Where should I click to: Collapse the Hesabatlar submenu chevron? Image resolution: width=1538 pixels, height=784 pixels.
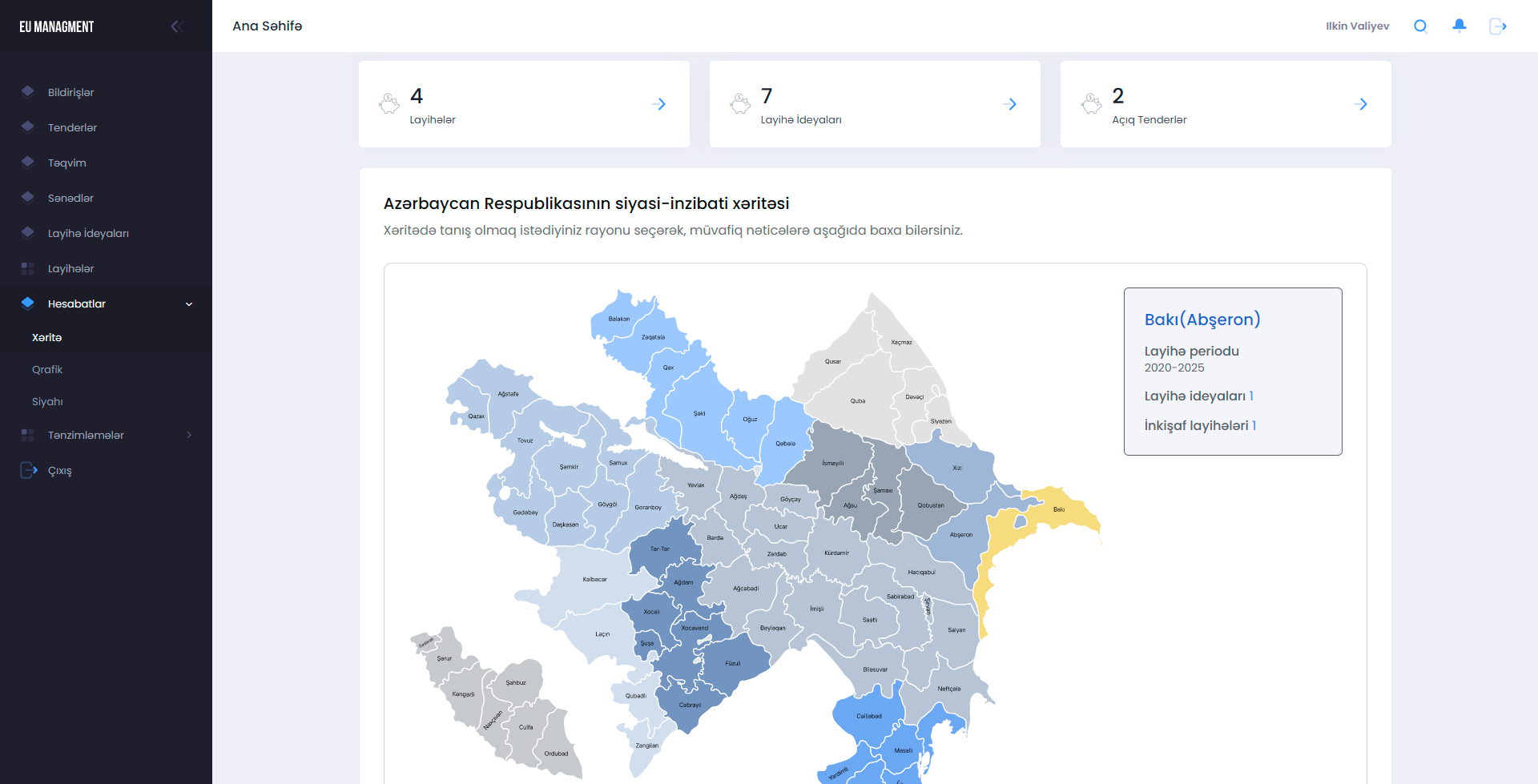(x=189, y=304)
